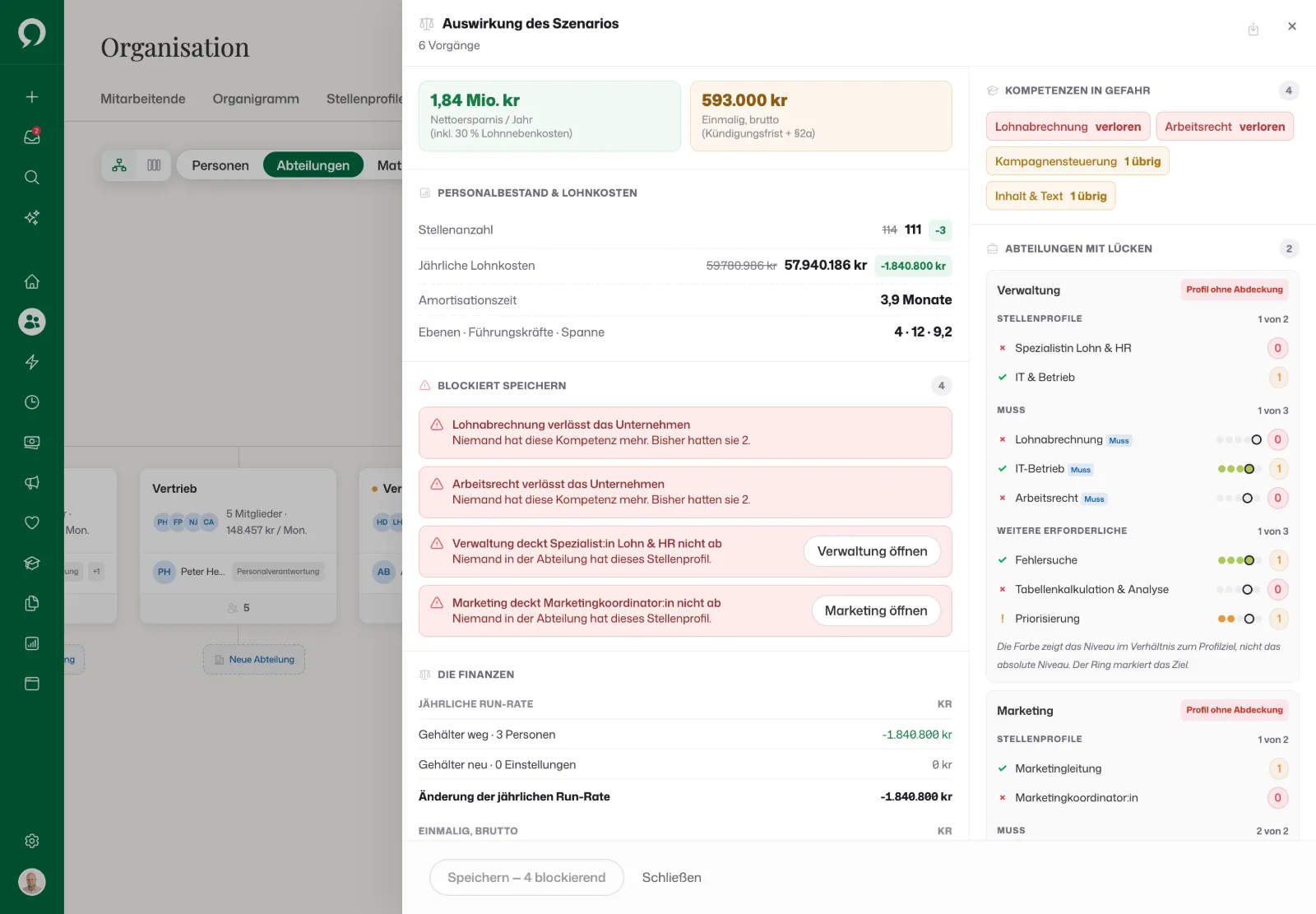Switch to the columns view icon
Viewport: 1316px width, 914px height.
tap(154, 165)
